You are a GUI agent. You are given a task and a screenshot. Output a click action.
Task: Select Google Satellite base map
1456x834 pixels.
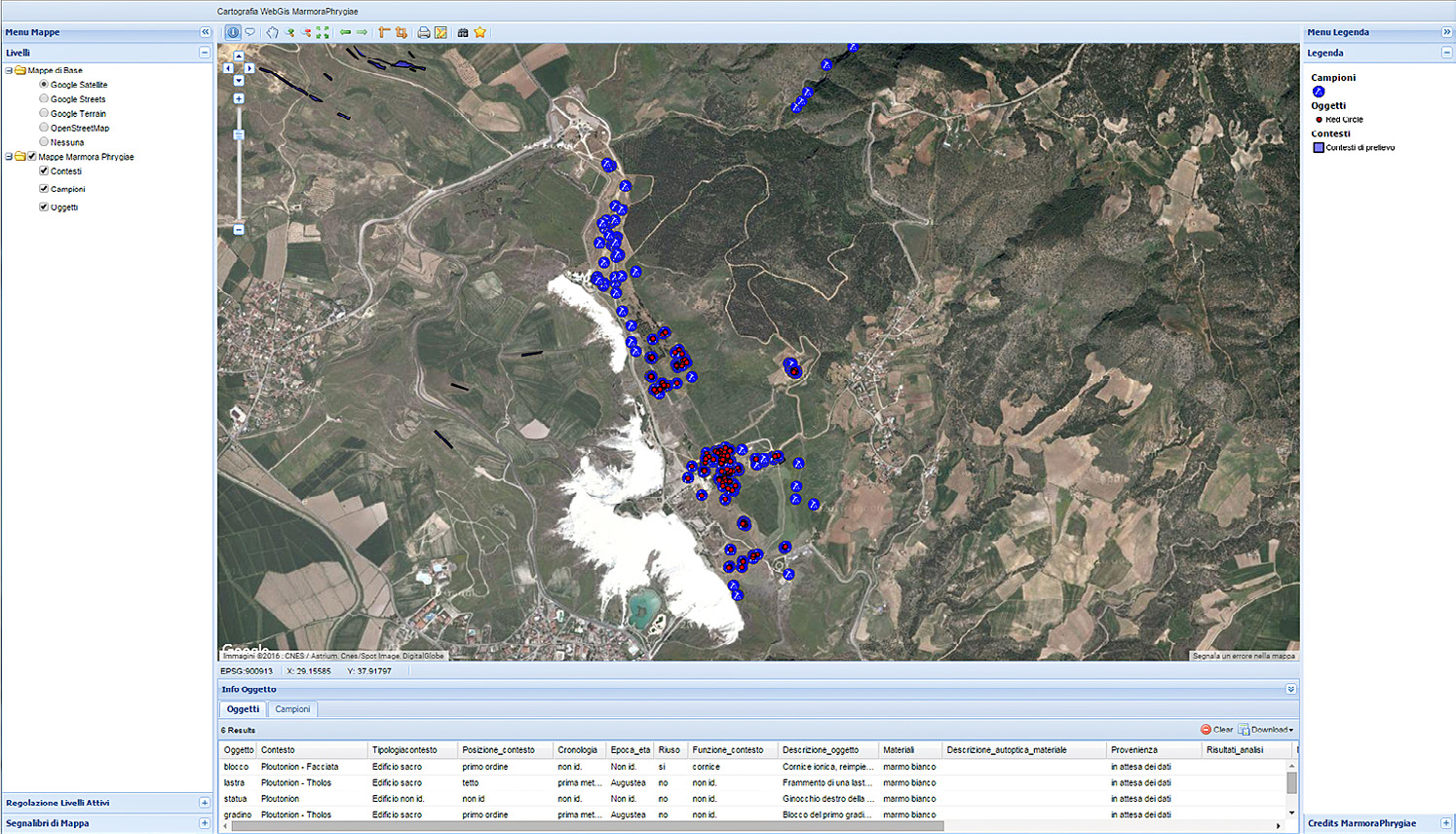point(44,85)
